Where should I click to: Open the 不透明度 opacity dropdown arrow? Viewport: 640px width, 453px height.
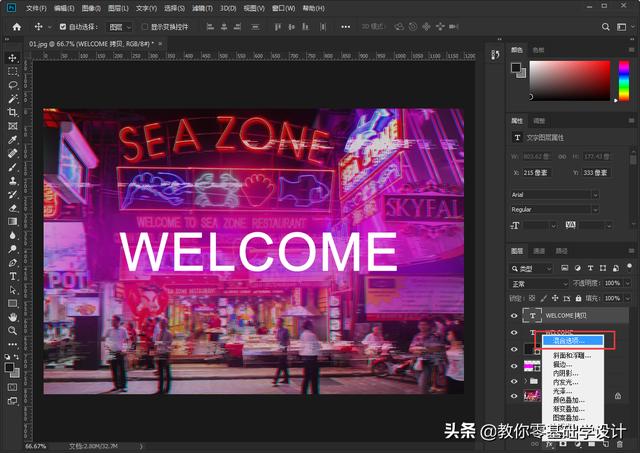[x=627, y=283]
